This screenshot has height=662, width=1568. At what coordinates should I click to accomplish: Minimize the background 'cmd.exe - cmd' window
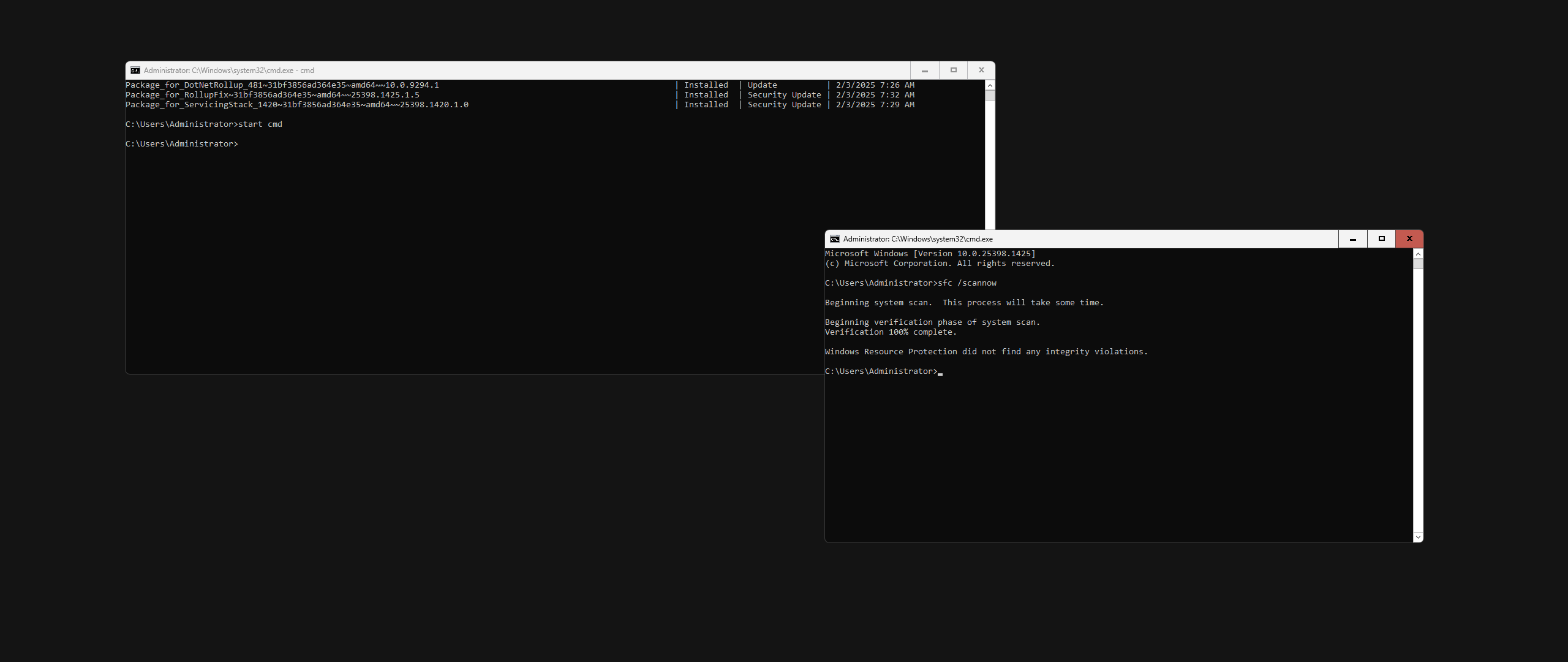(924, 70)
